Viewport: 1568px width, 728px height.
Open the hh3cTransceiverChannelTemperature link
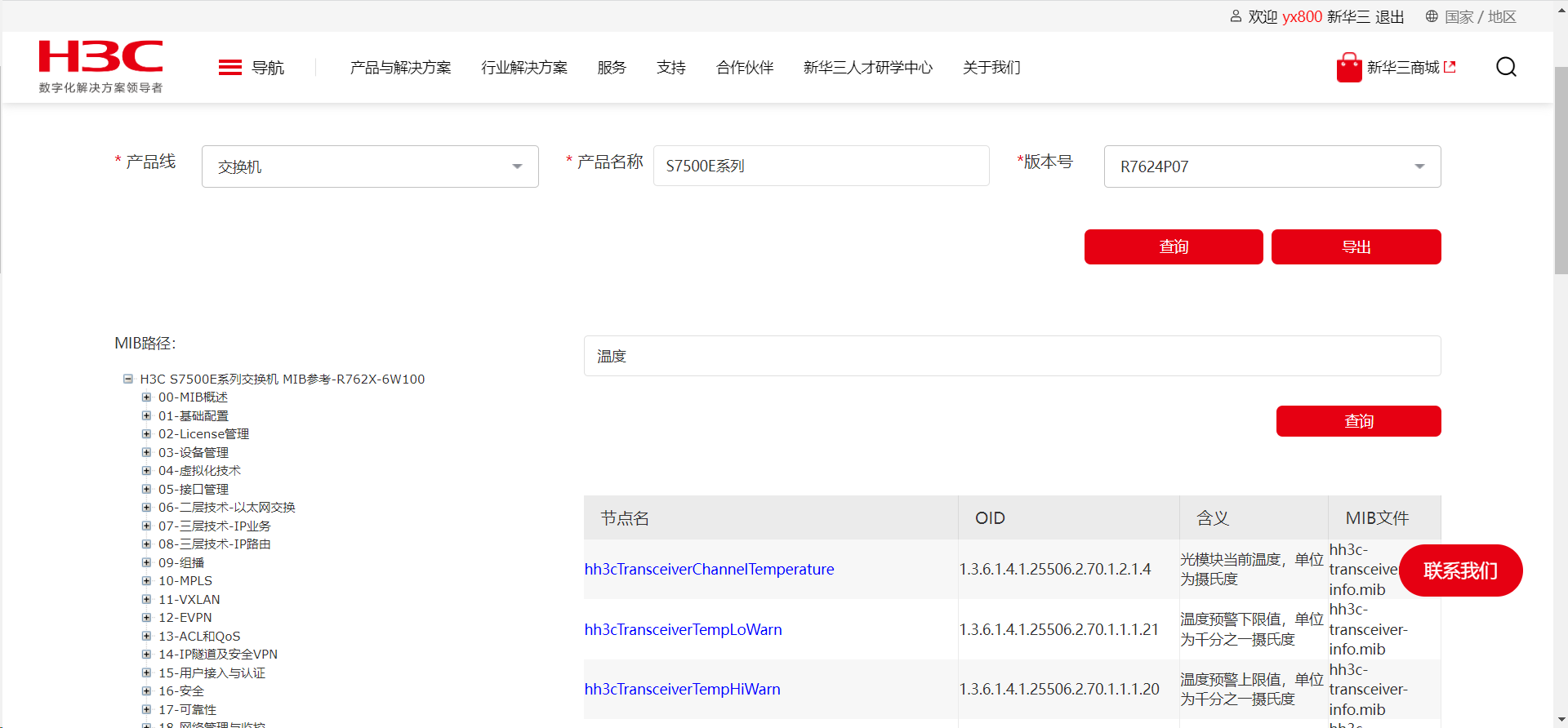pos(710,570)
